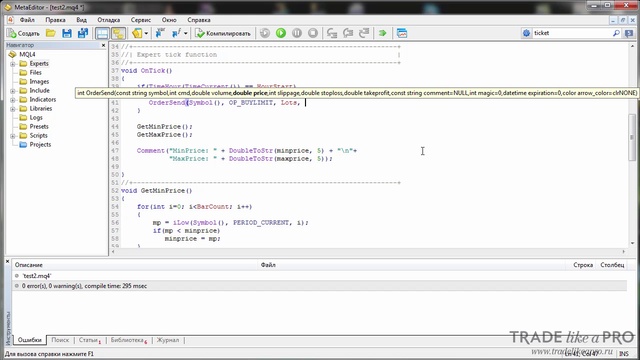Select the MQL4 root node

click(x=27, y=54)
